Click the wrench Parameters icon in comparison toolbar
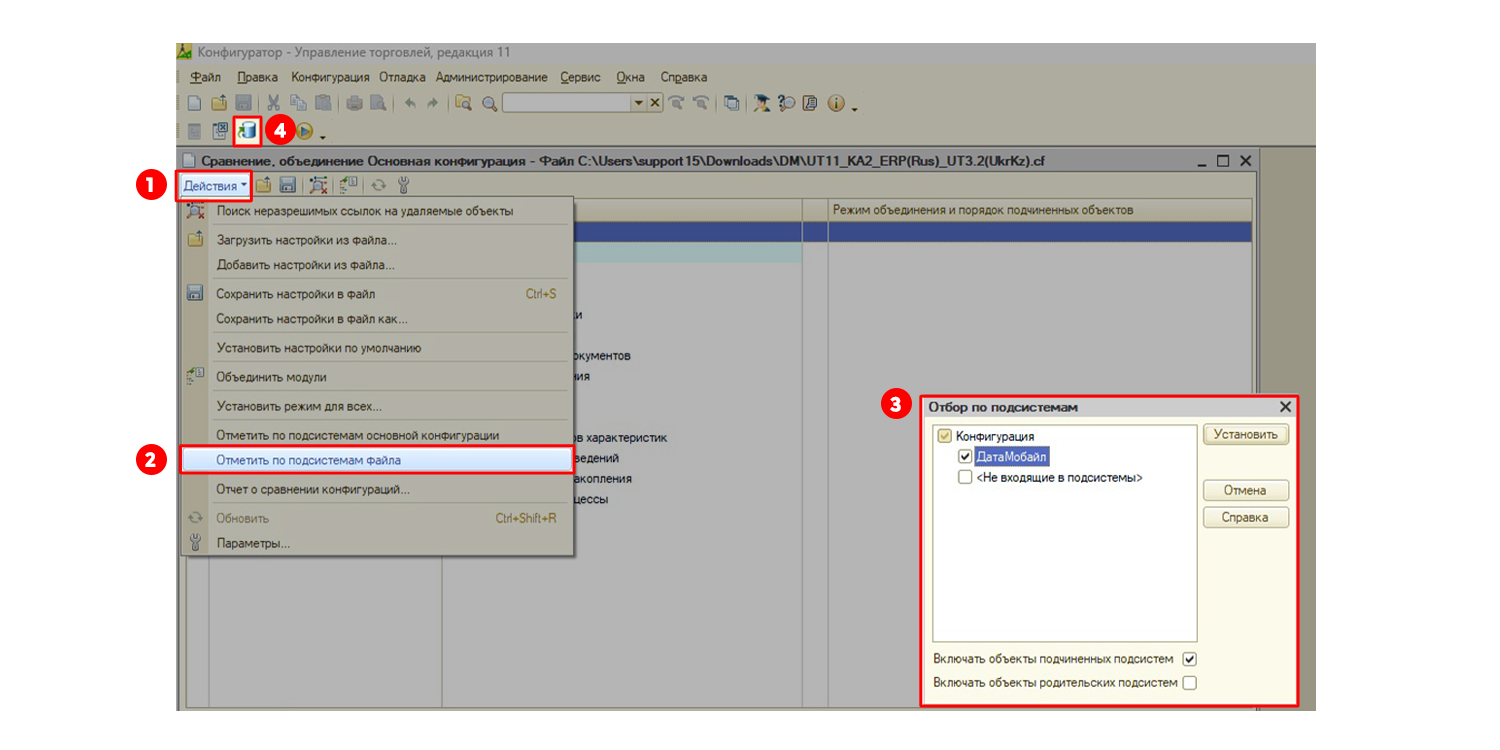This screenshot has width=1500, height=750. pos(404,185)
